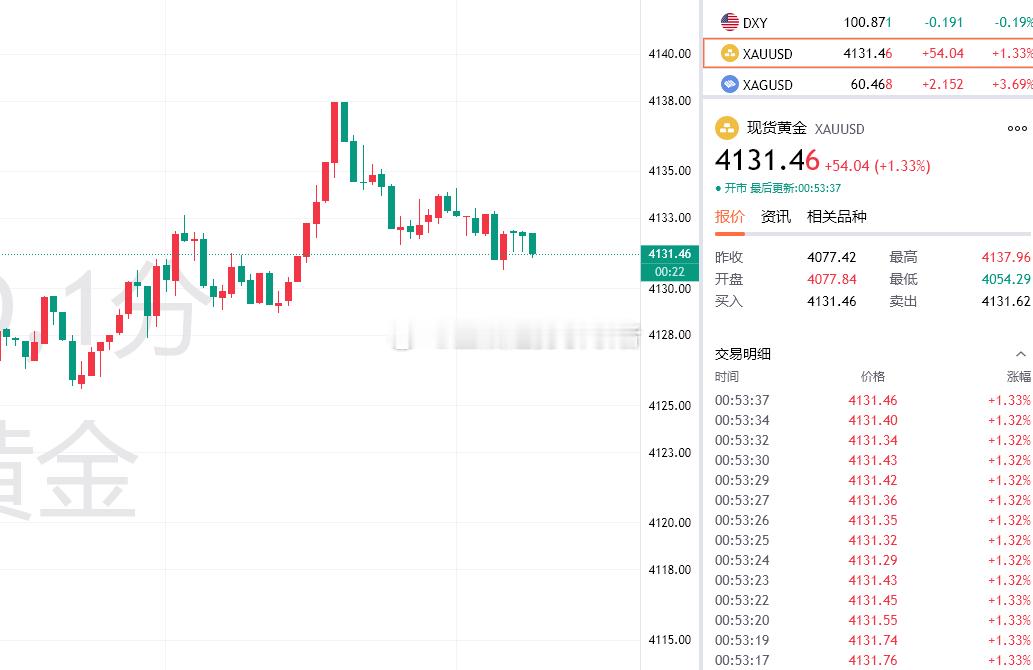Click the trade price 4131.35

(x=873, y=520)
